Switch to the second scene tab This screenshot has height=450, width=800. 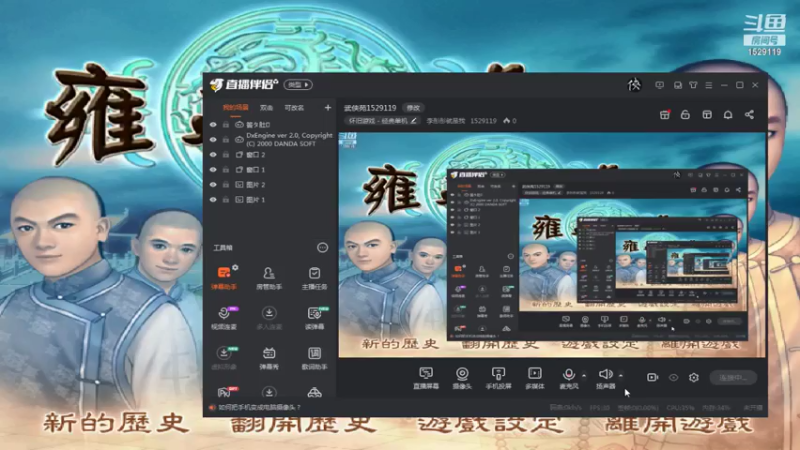(266, 108)
